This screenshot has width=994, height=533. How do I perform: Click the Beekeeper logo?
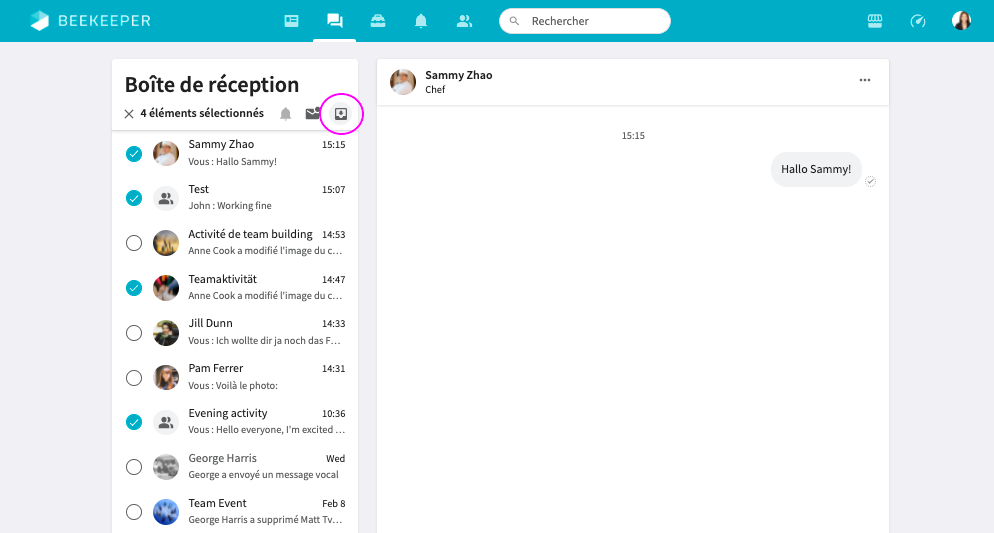point(90,21)
